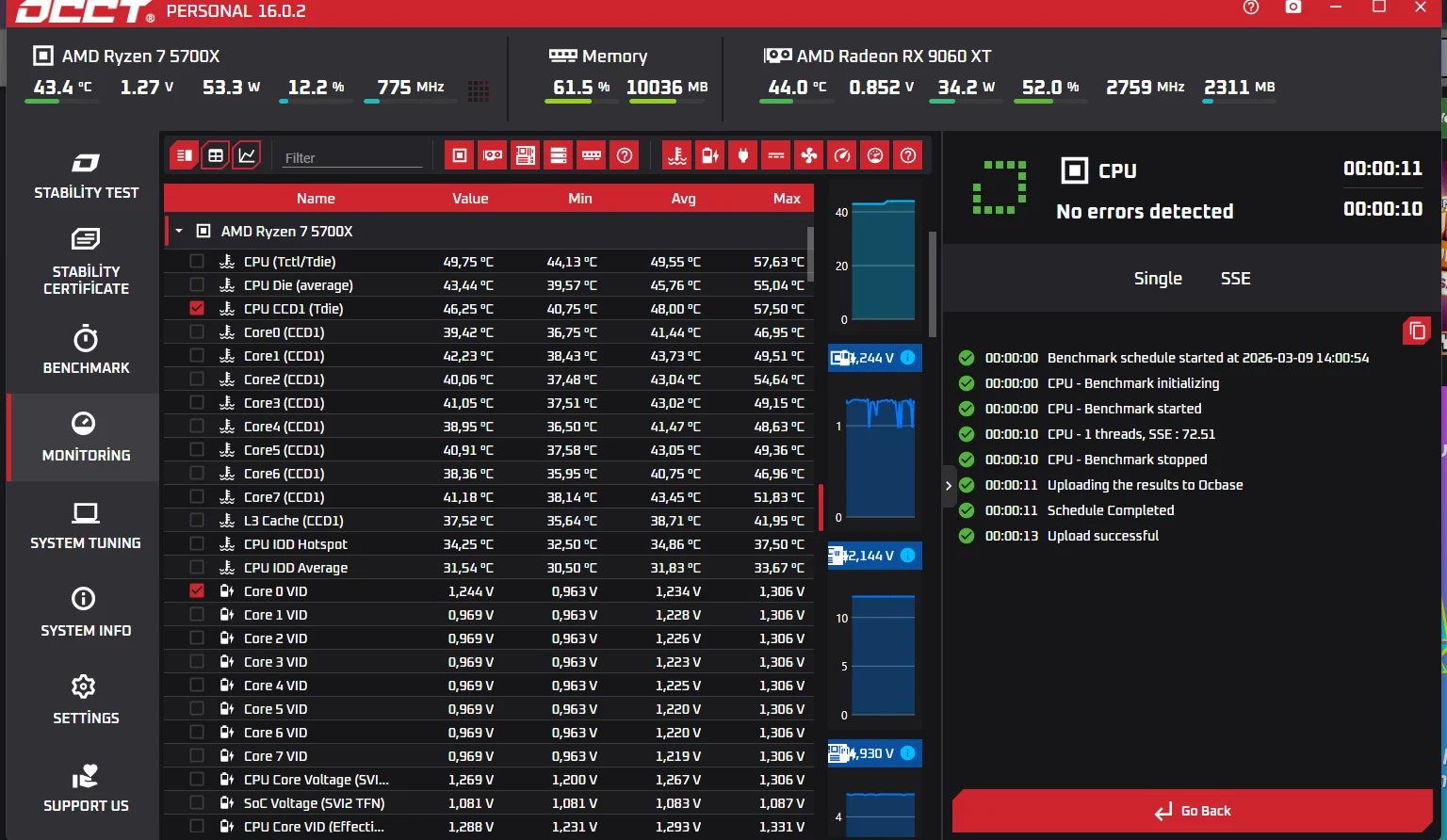Sort the table by the Min column
This screenshot has height=840, width=1447.
[x=580, y=199]
